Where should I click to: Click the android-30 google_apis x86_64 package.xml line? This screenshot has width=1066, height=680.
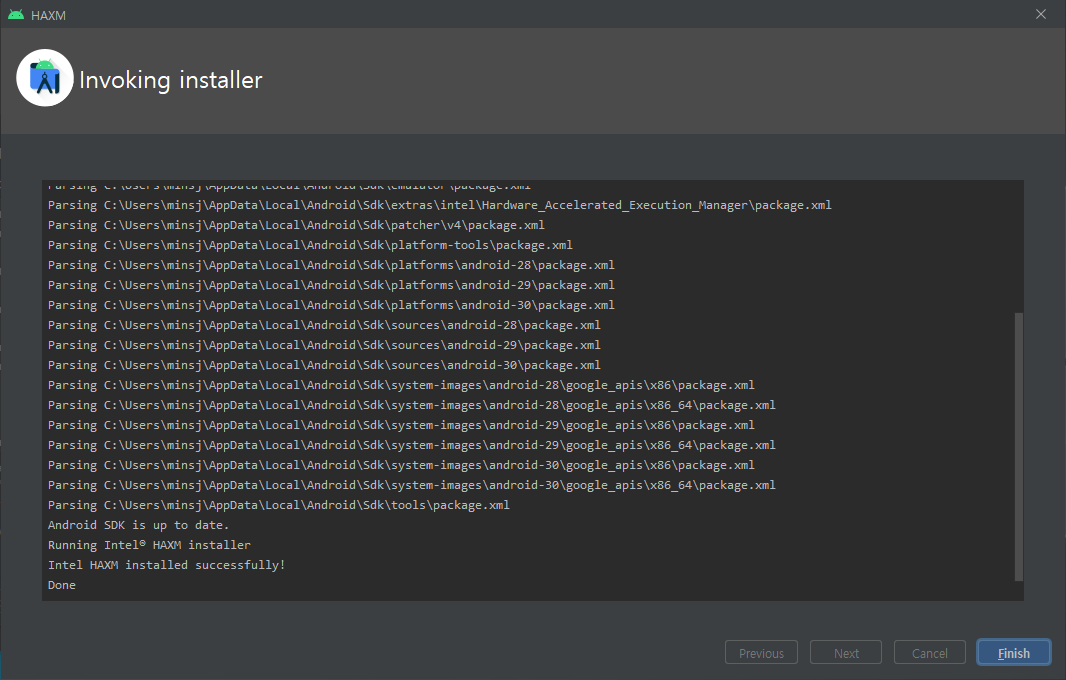tap(412, 485)
